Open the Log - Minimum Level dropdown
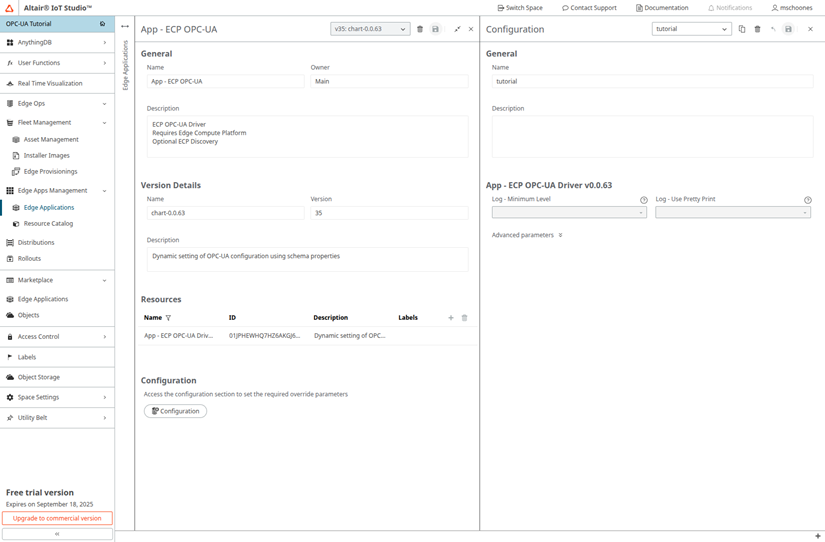Image resolution: width=825 pixels, height=542 pixels. click(569, 213)
